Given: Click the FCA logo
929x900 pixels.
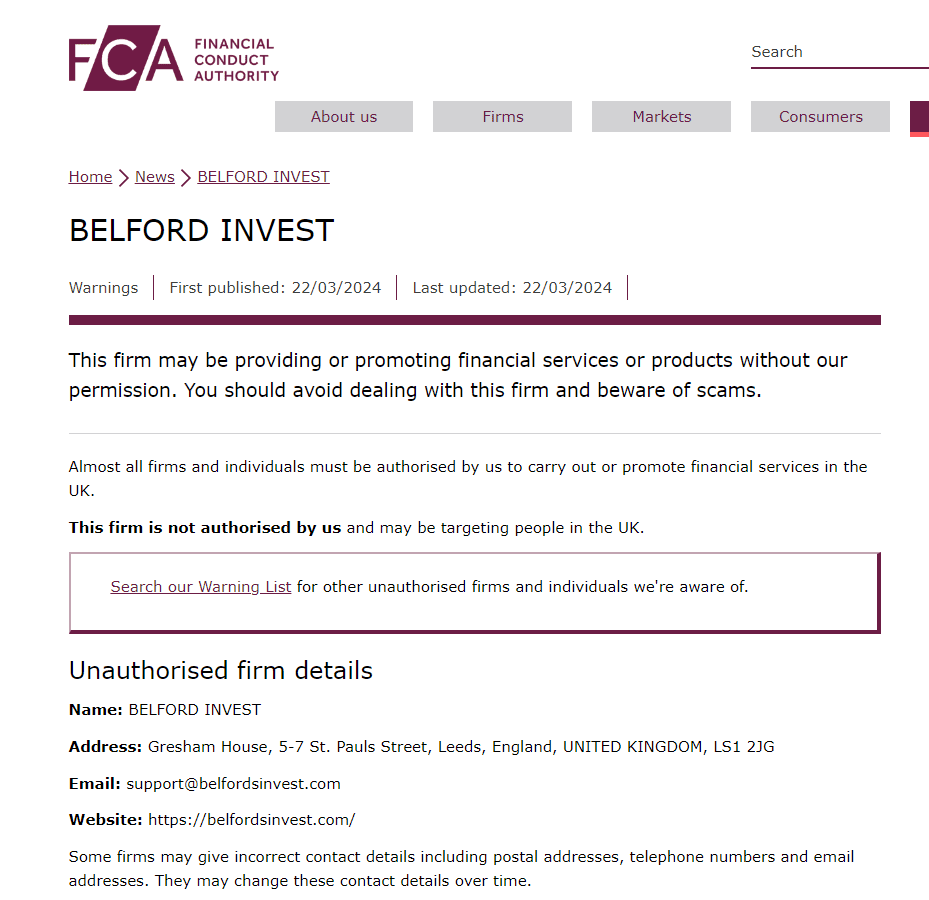Looking at the screenshot, I should [x=174, y=58].
